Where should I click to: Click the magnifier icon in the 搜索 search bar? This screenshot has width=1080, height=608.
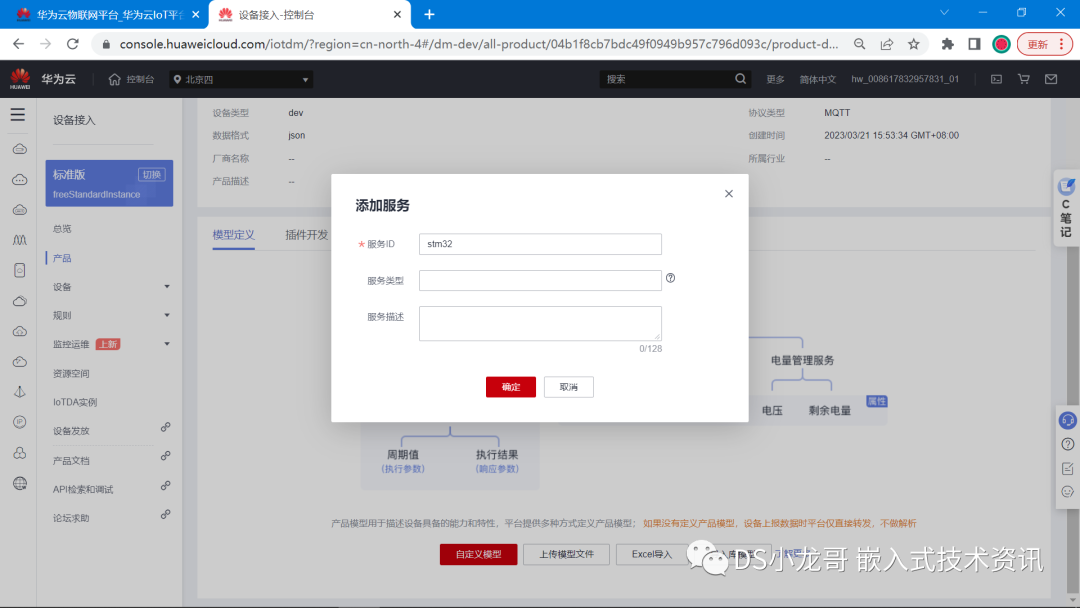[x=740, y=78]
